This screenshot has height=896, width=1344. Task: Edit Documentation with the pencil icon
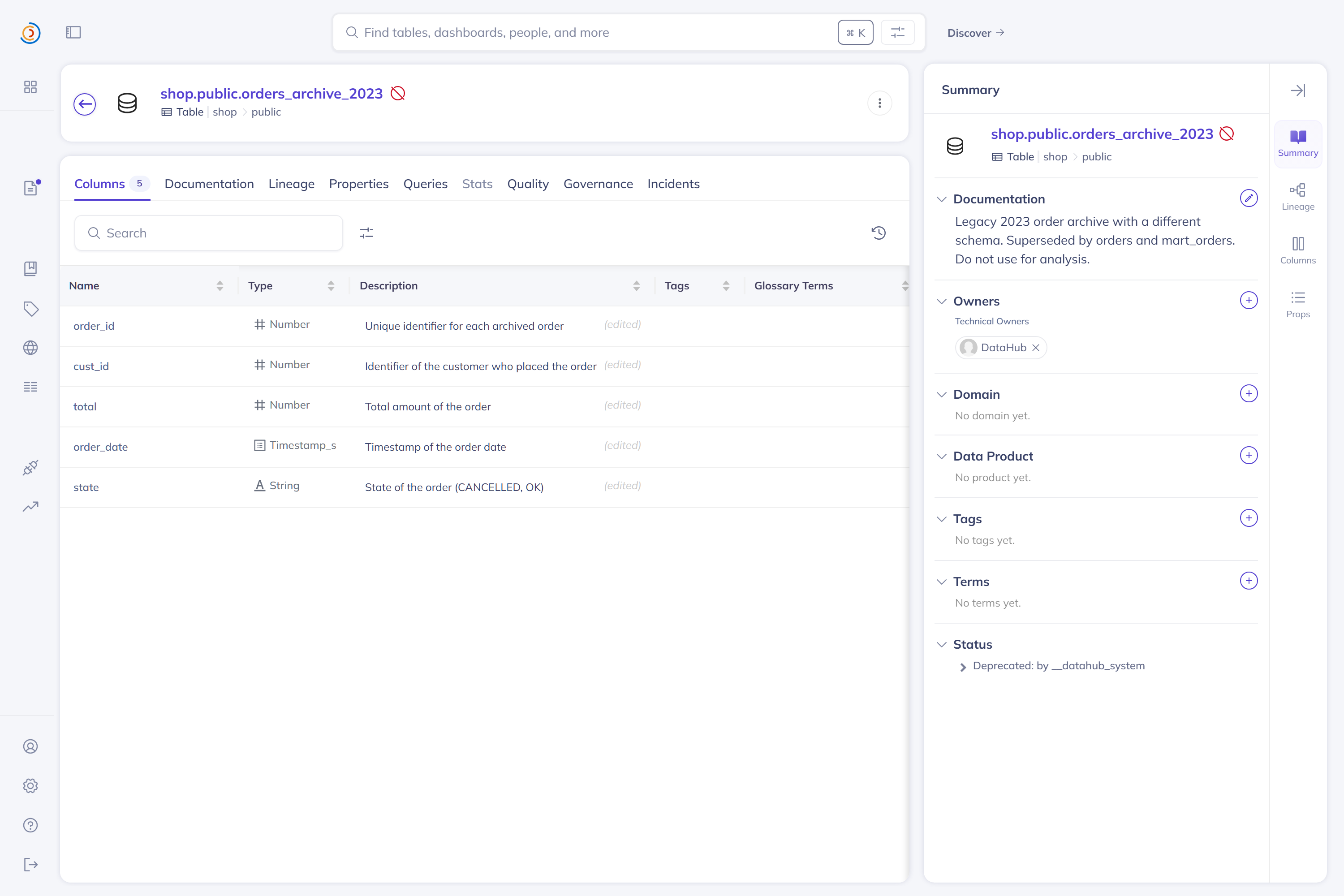tap(1249, 198)
